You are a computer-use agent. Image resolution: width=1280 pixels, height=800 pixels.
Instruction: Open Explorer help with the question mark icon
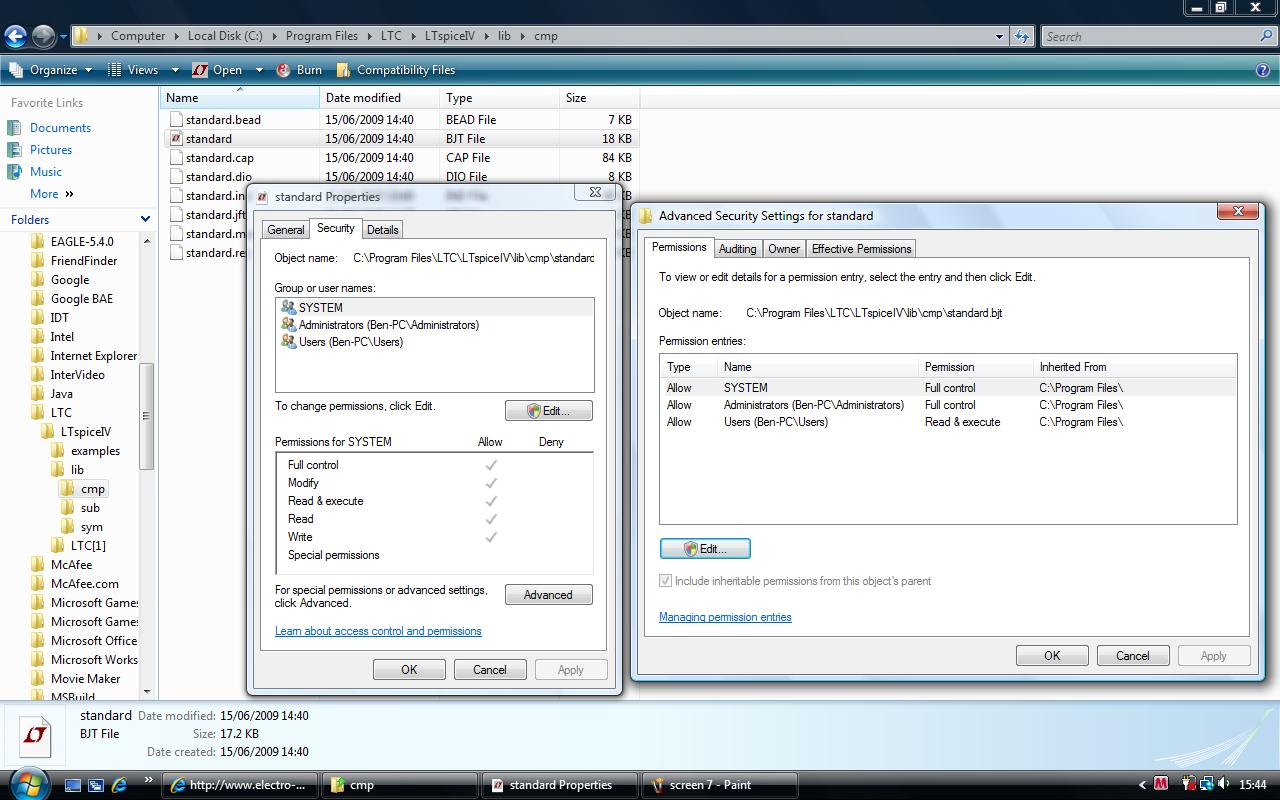point(1263,70)
